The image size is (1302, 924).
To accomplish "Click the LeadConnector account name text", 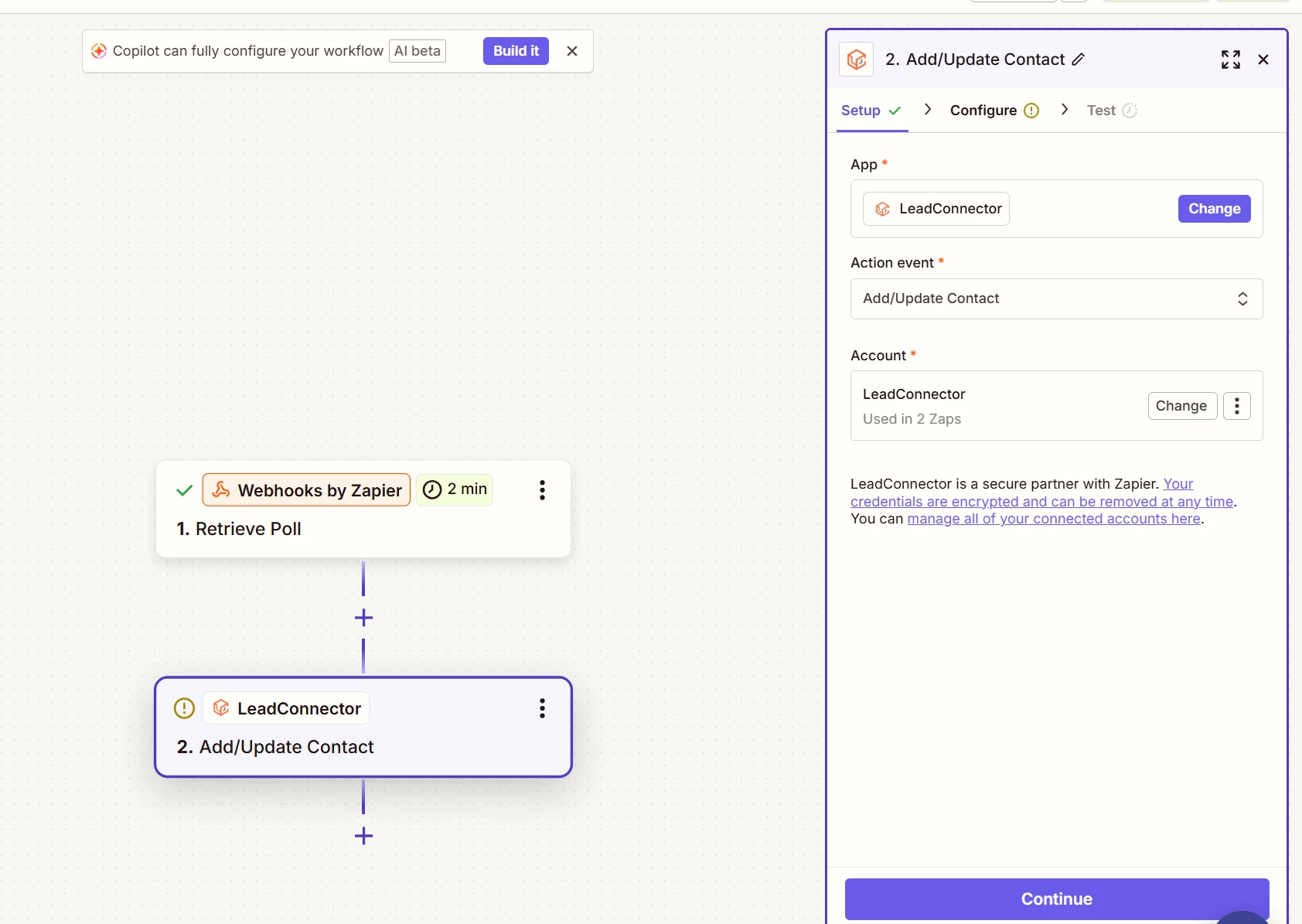I will [914, 394].
